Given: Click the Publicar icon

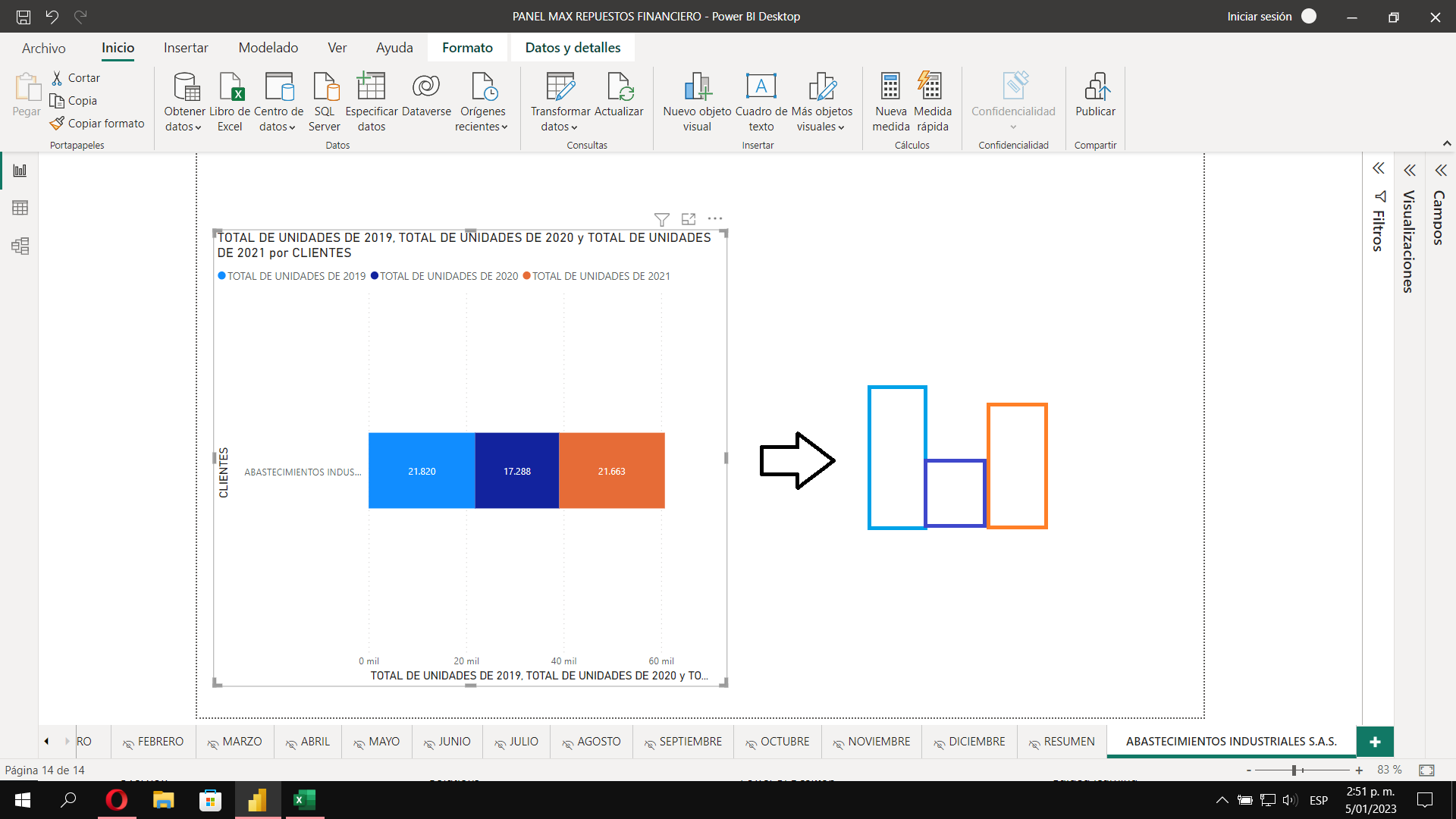Looking at the screenshot, I should click(x=1095, y=95).
